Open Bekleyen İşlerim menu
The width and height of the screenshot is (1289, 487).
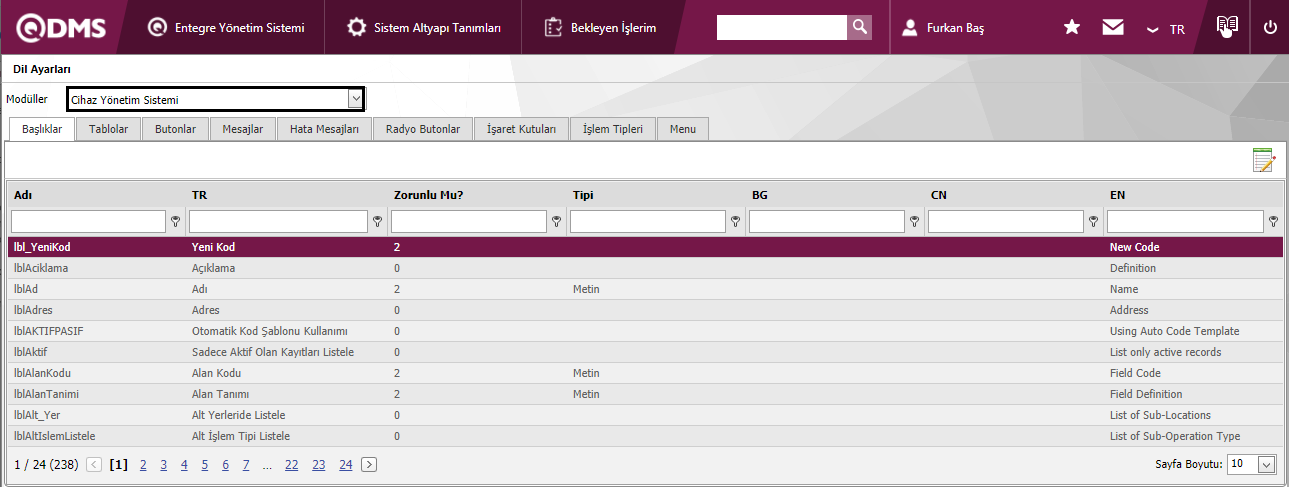(x=600, y=28)
